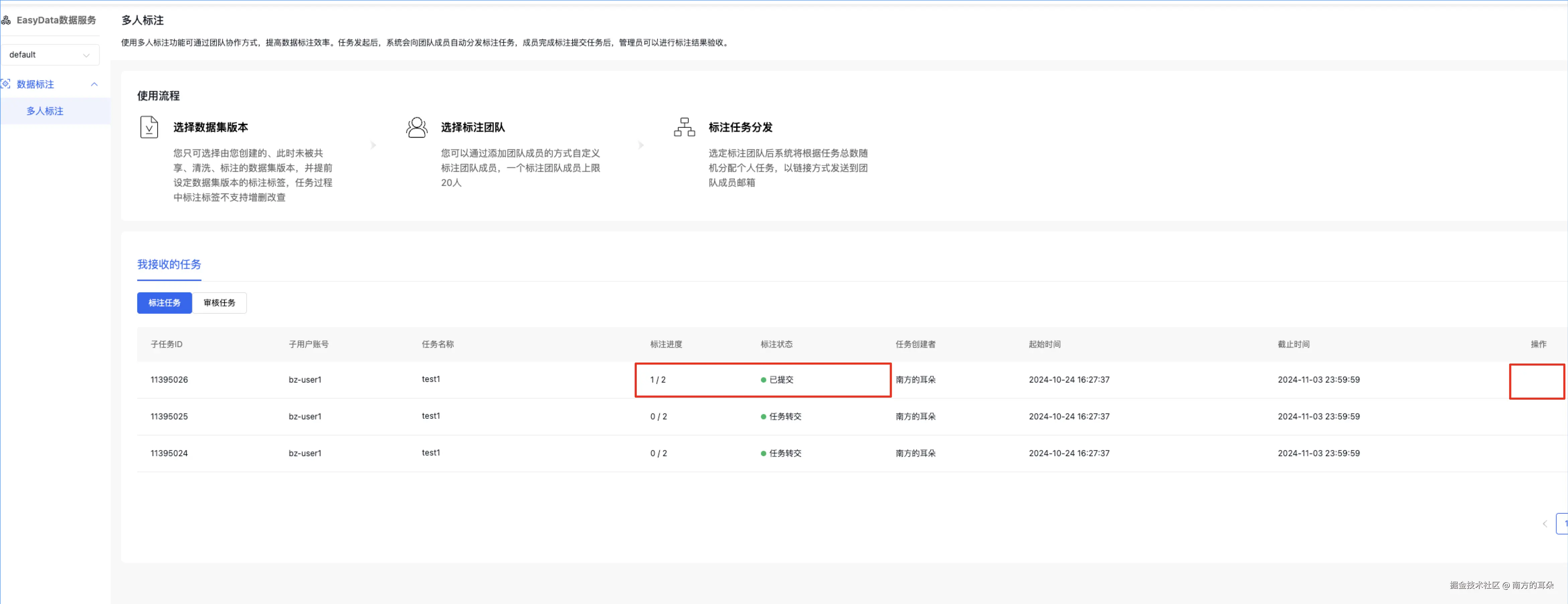The width and height of the screenshot is (1568, 604).
Task: Switch to the 审核任务 toggle button
Action: [x=219, y=302]
